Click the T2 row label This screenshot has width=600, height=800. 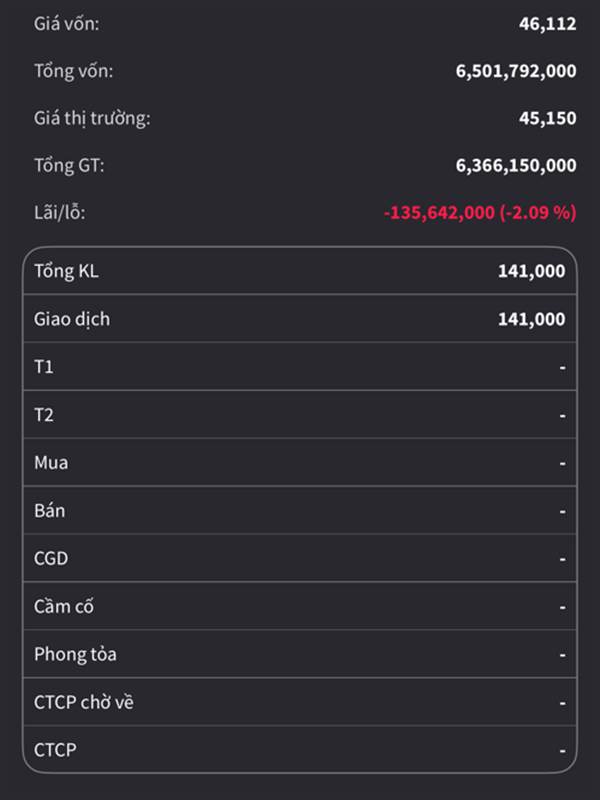44,415
